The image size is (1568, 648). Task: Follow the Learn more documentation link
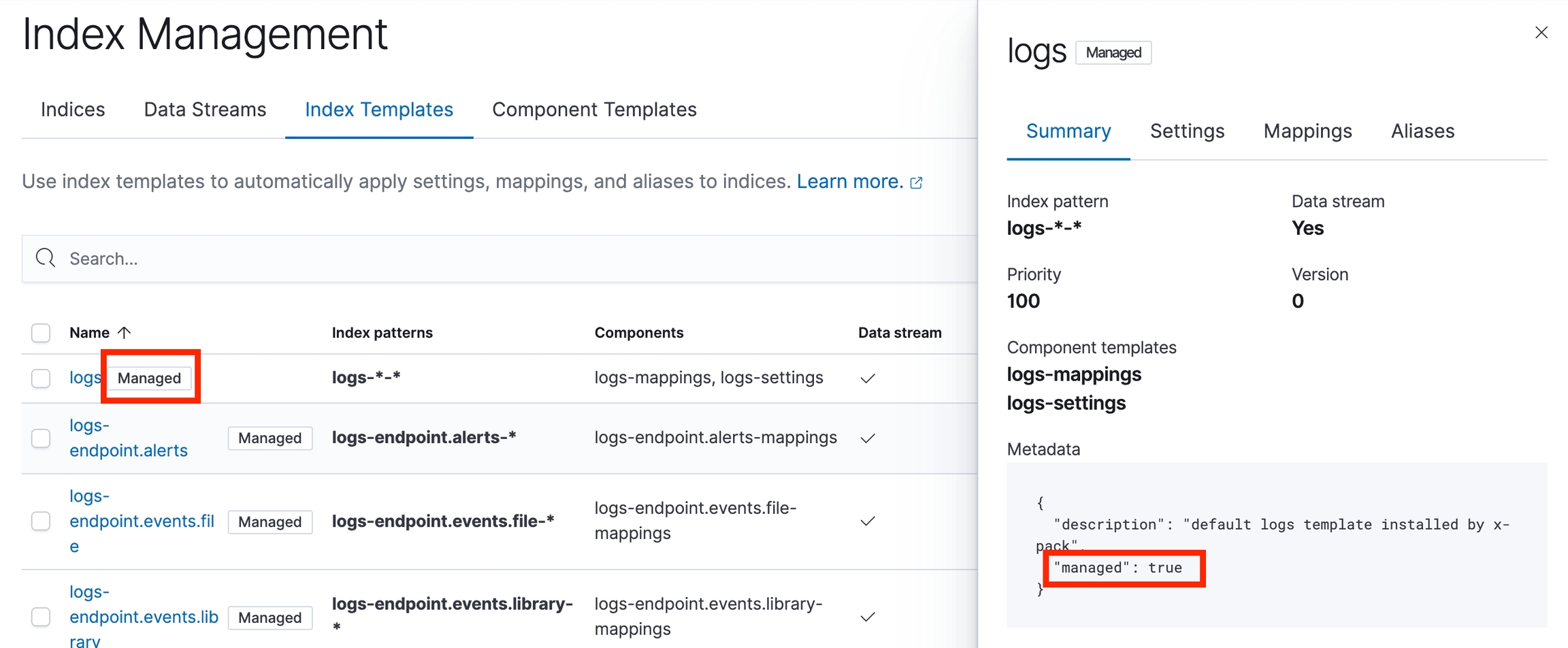(x=849, y=182)
